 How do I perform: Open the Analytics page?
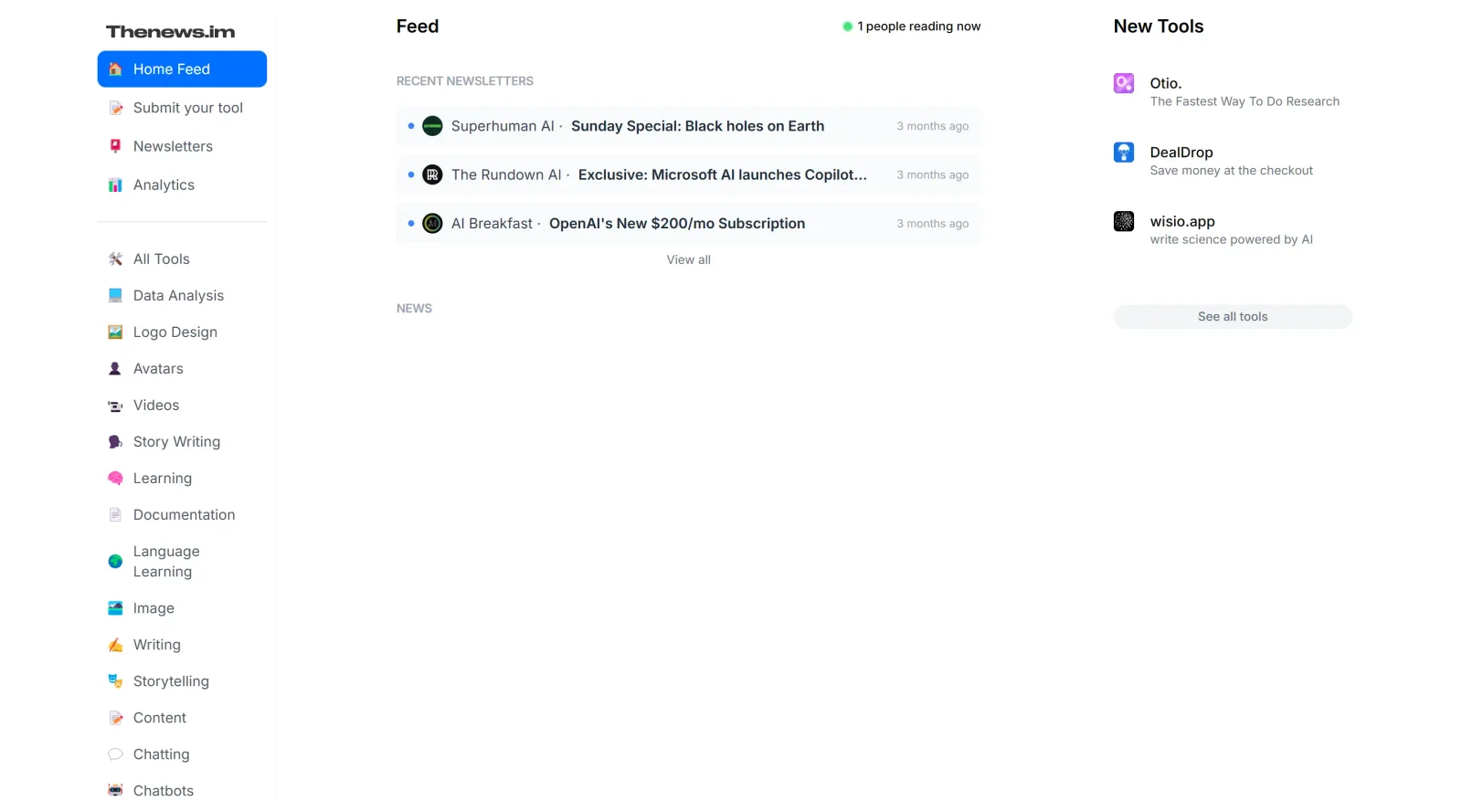182,185
